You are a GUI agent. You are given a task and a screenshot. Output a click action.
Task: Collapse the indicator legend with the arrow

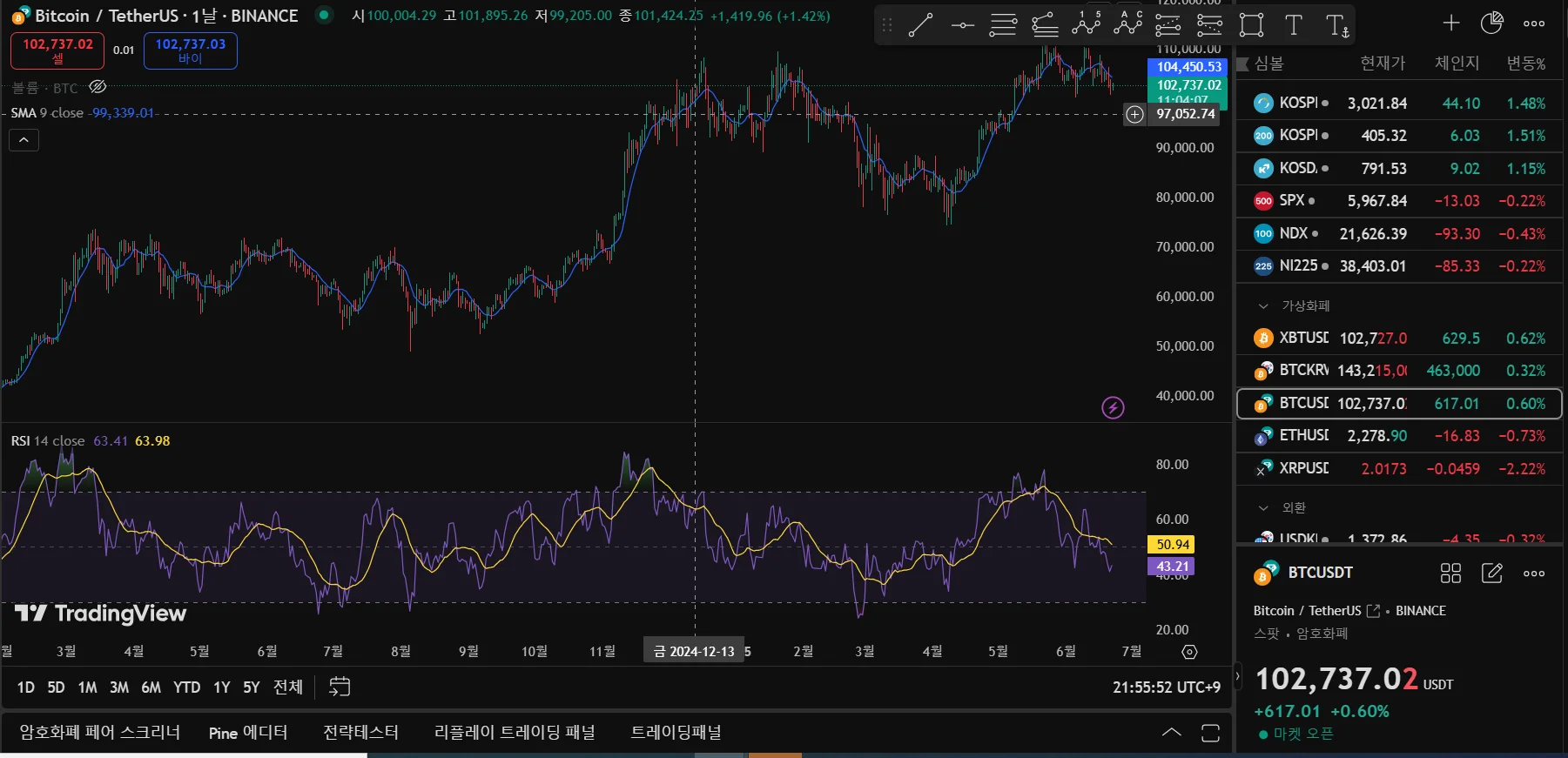tap(24, 140)
